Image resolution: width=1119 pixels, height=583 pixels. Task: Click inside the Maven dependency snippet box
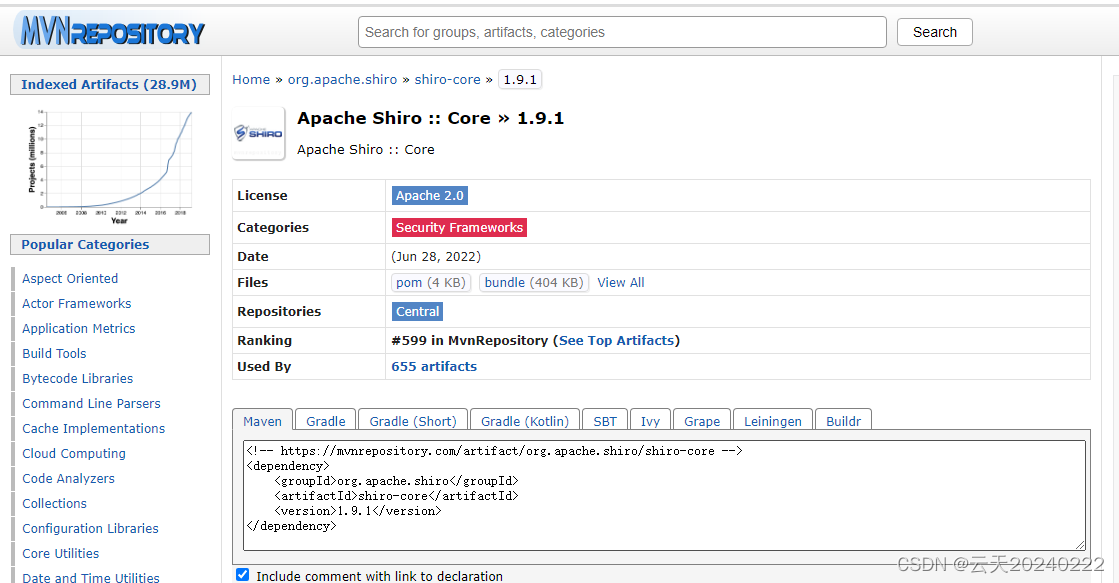[x=664, y=495]
